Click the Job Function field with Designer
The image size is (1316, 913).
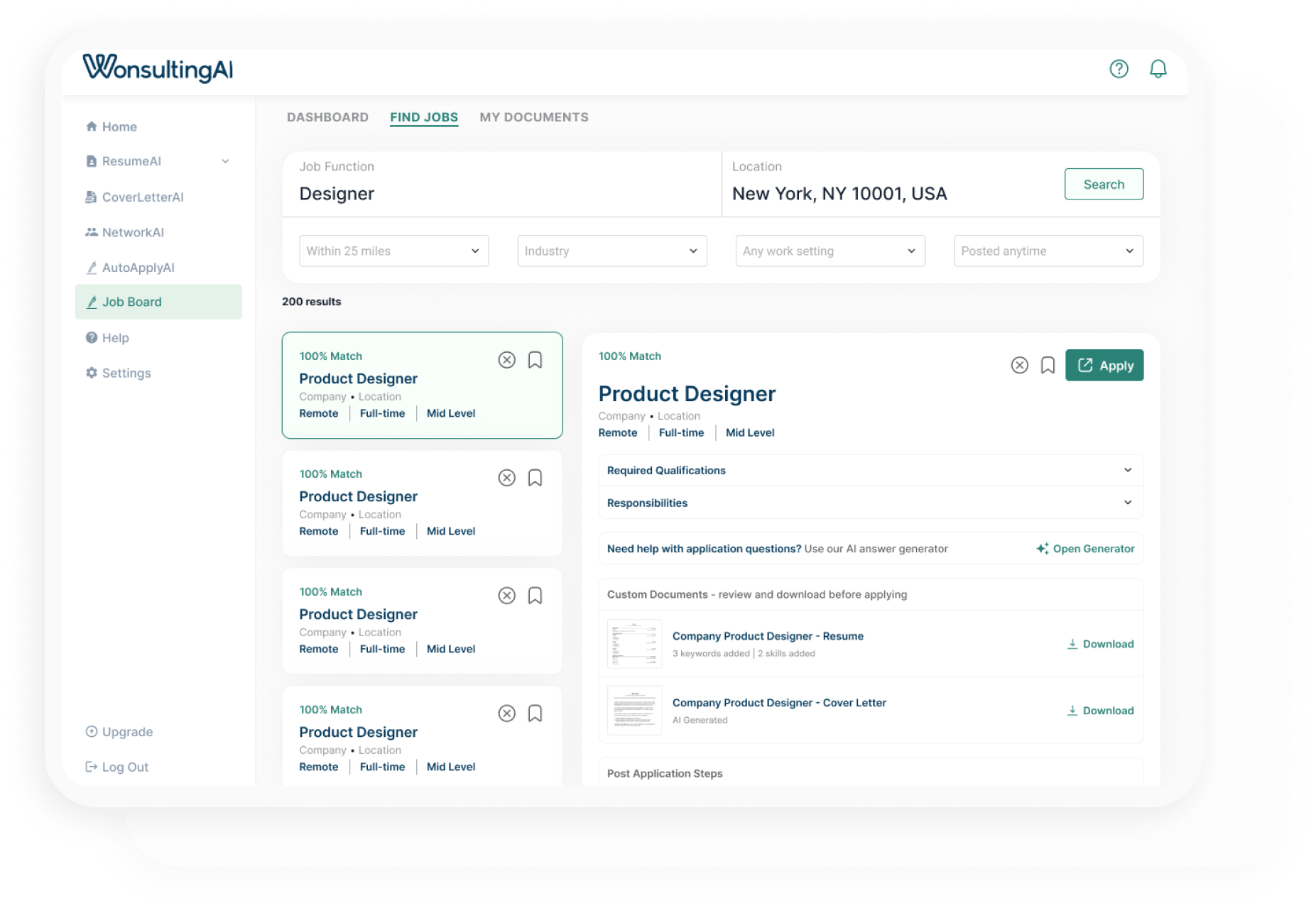502,185
